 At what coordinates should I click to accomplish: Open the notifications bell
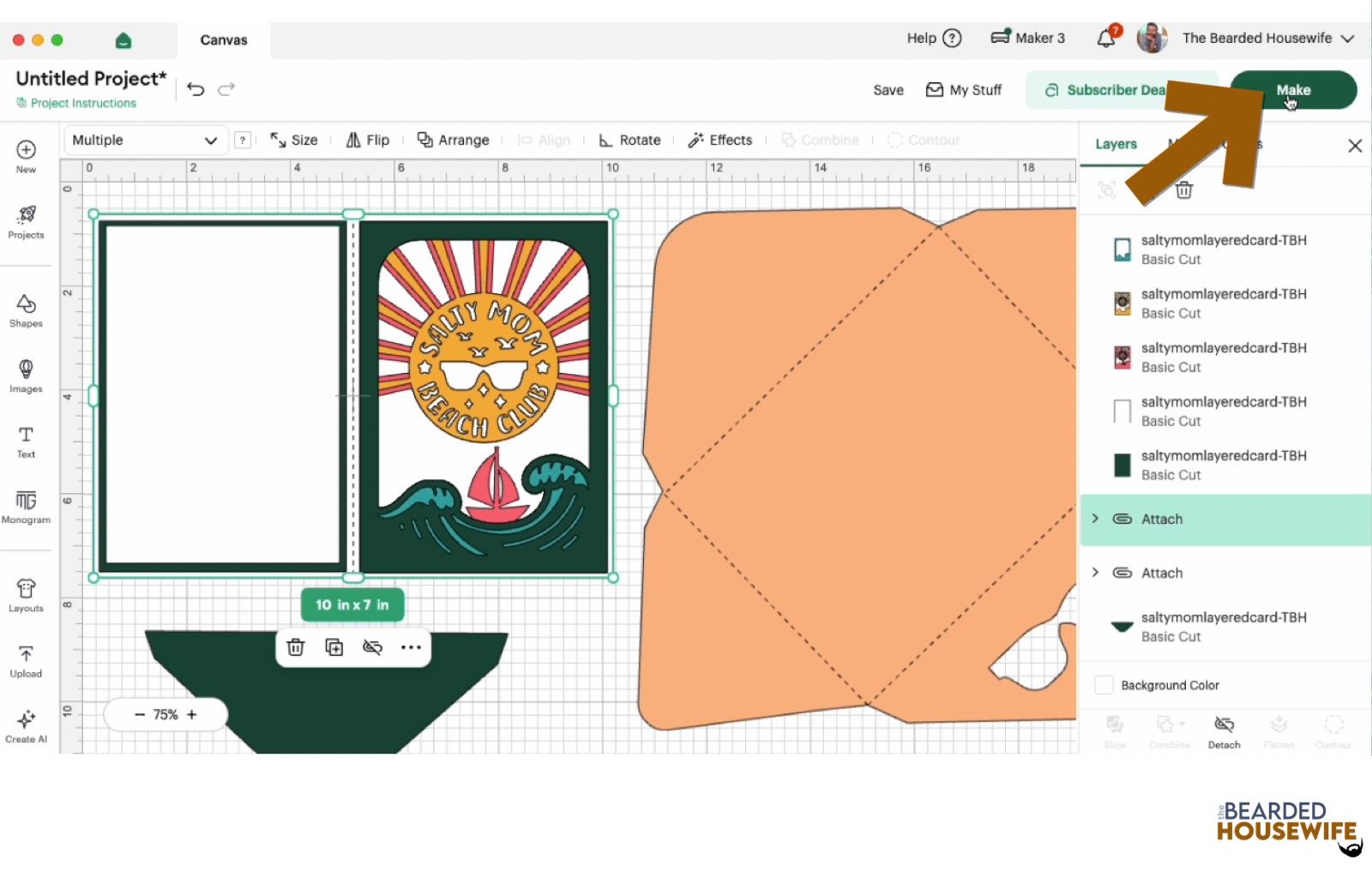pyautogui.click(x=1107, y=38)
